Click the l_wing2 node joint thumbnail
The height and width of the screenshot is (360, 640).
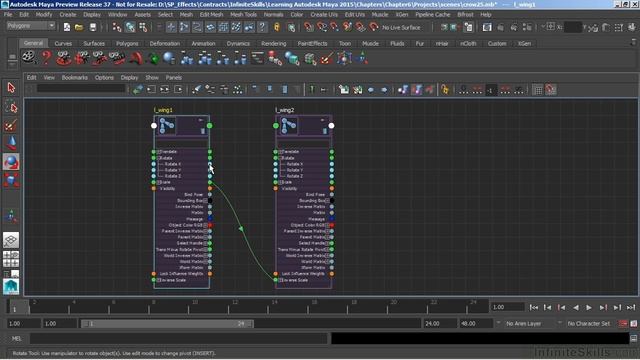tap(289, 125)
